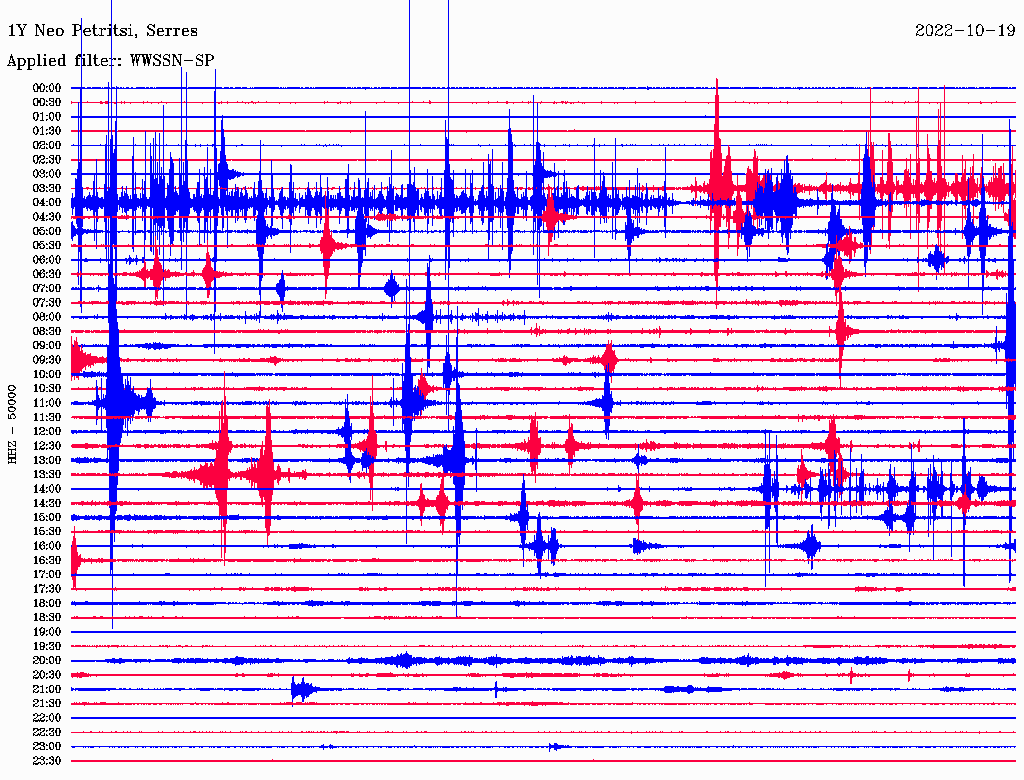
Task: Click the 13:30 time row label
Action: [x=47, y=474]
